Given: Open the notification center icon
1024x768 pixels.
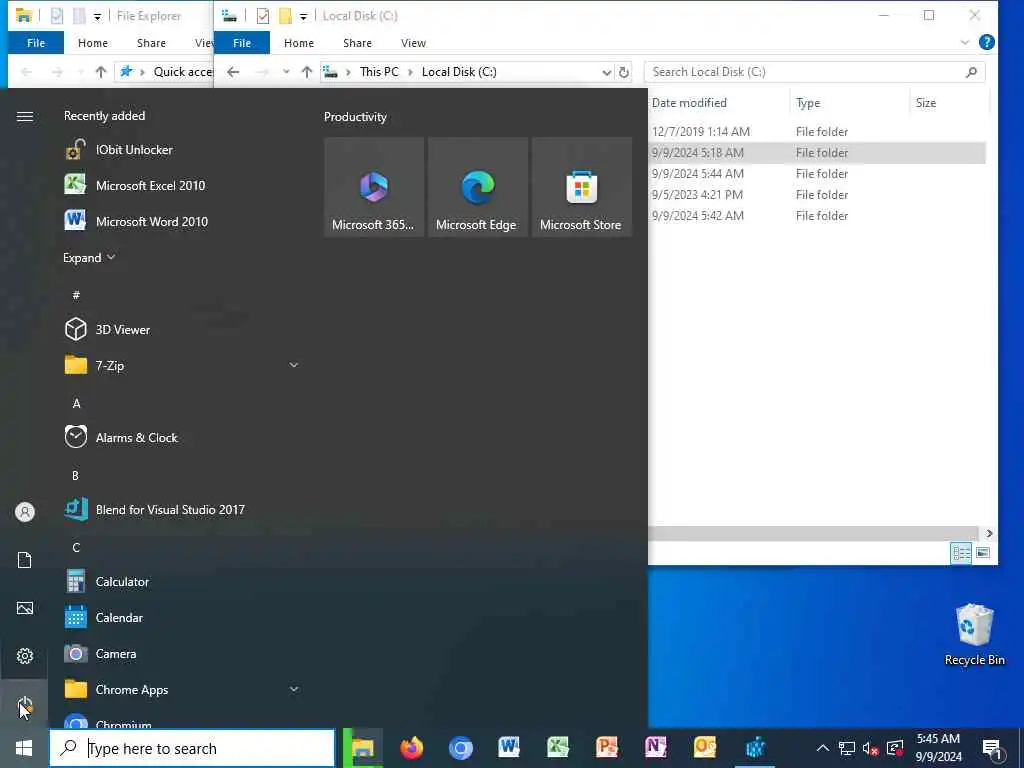Looking at the screenshot, I should [x=992, y=749].
